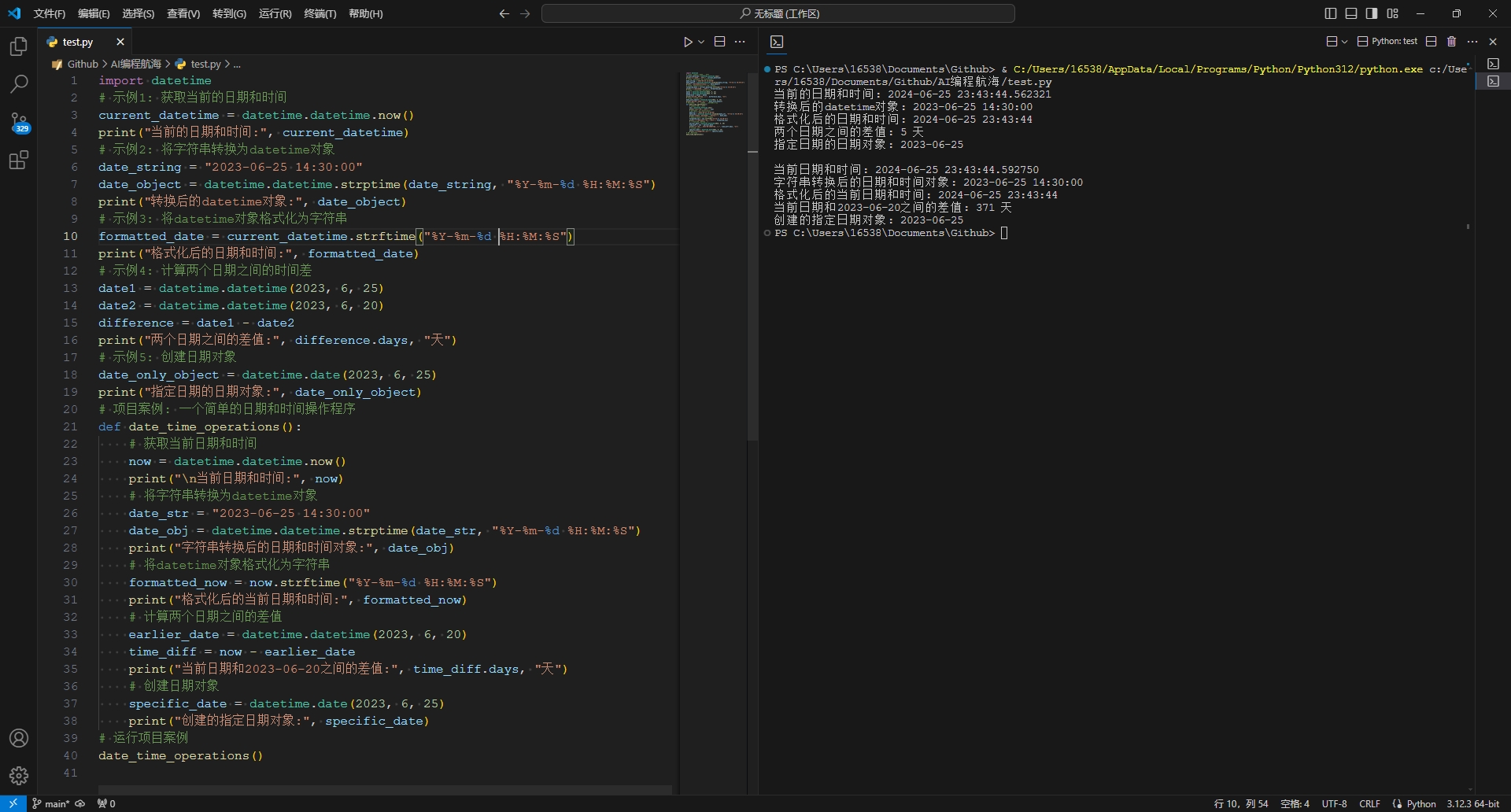
Task: Click terminal output '两个日期之间的差值: 5 天'
Action: (848, 132)
